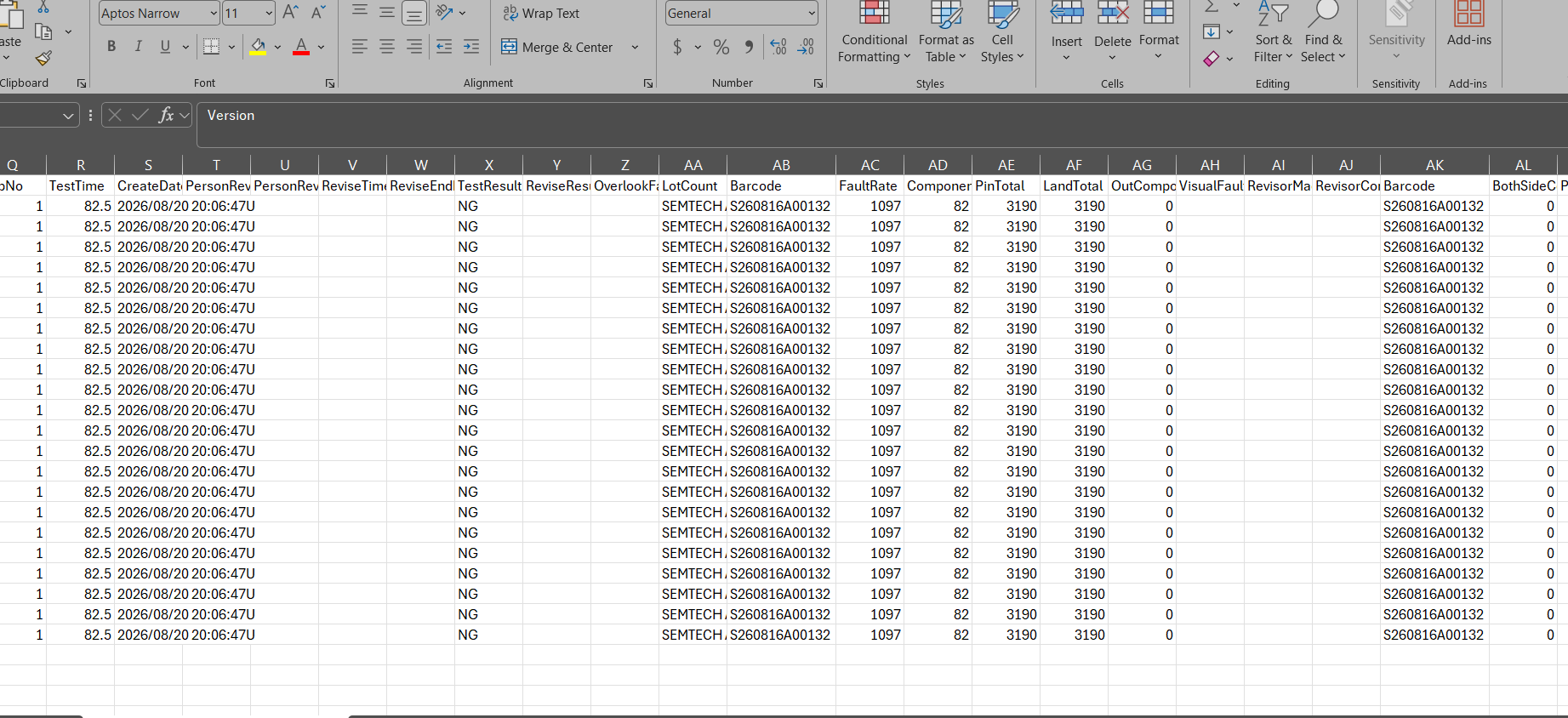Screen dimensions: 1568x718
Task: Select the BothSideC header cell
Action: click(x=1523, y=185)
